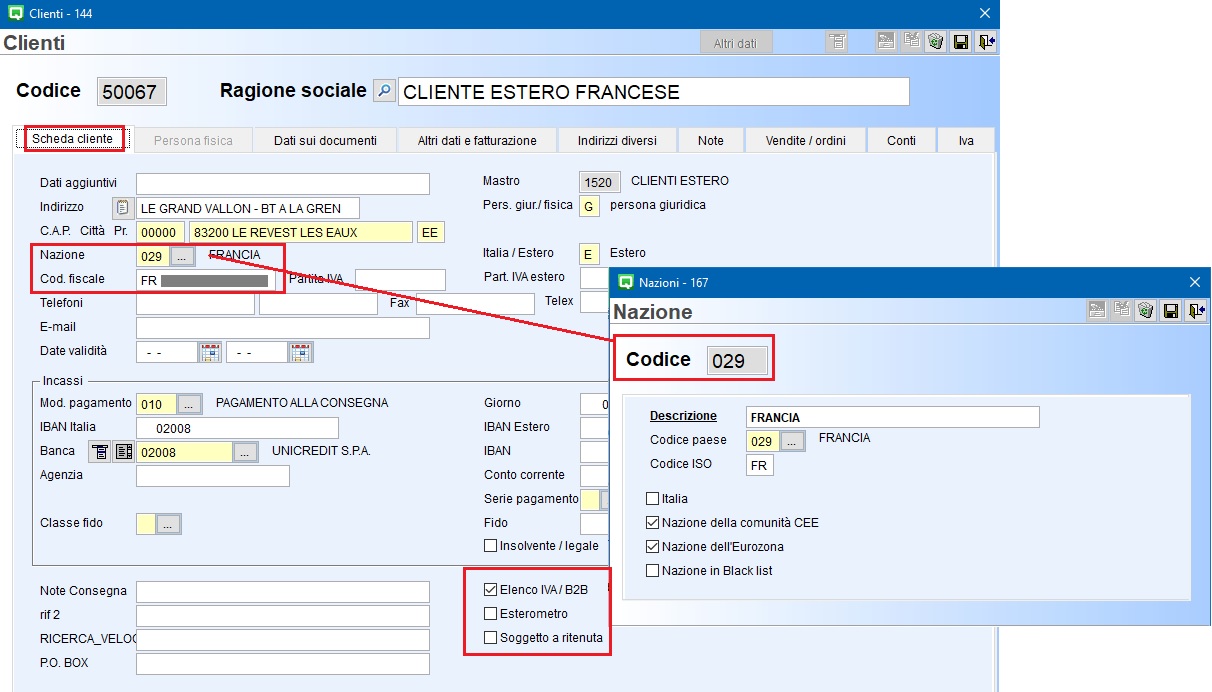The image size is (1212, 692).
Task: Click into the Ragione sociale name field
Action: coord(654,92)
